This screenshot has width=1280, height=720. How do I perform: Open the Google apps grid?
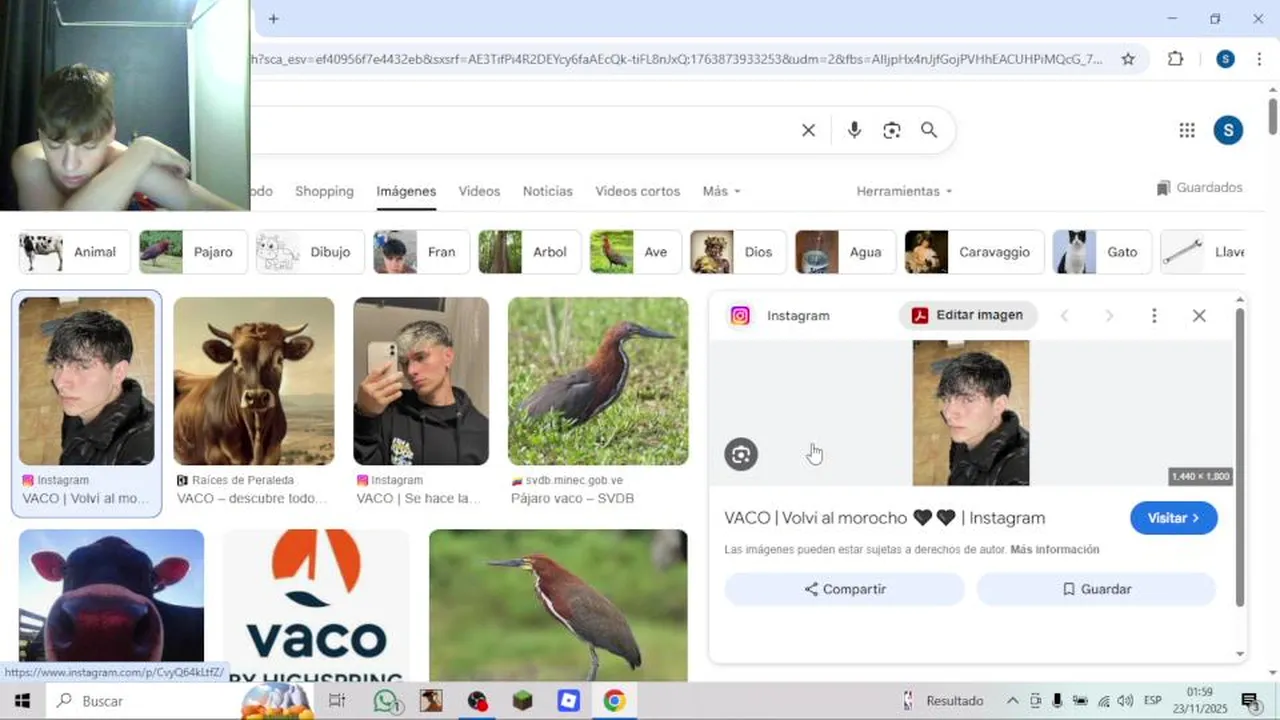1187,130
